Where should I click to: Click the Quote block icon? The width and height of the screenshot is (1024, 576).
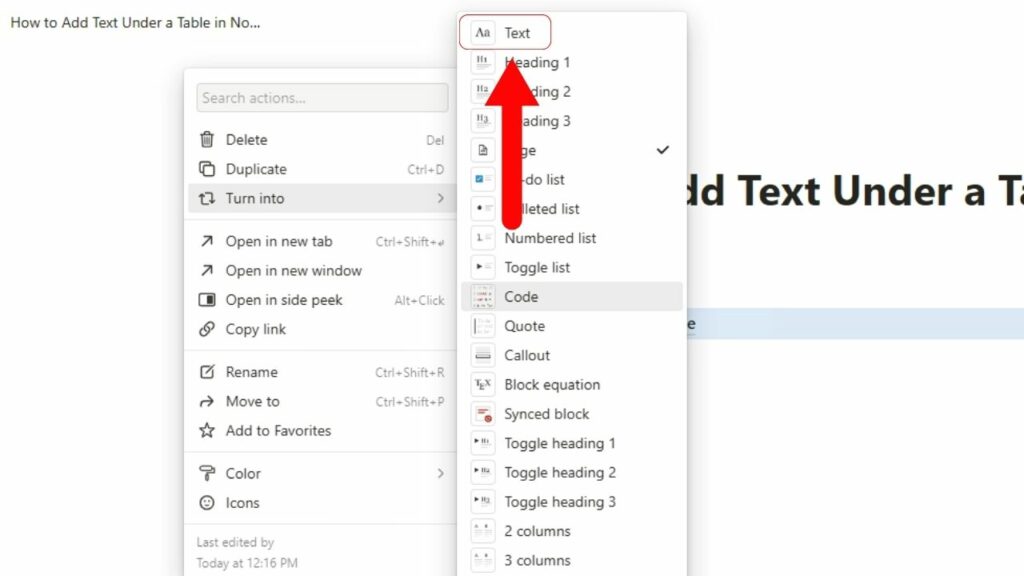coord(482,325)
